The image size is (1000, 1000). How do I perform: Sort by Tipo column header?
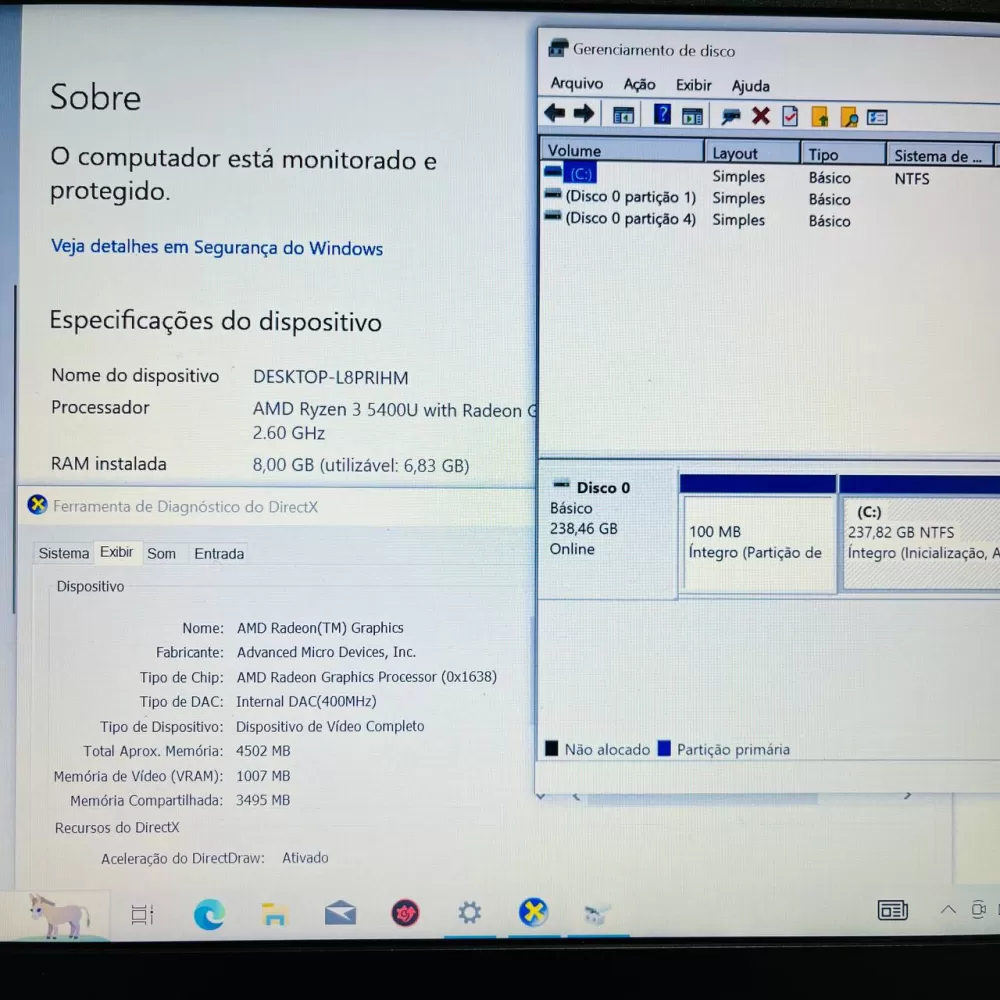pos(843,154)
